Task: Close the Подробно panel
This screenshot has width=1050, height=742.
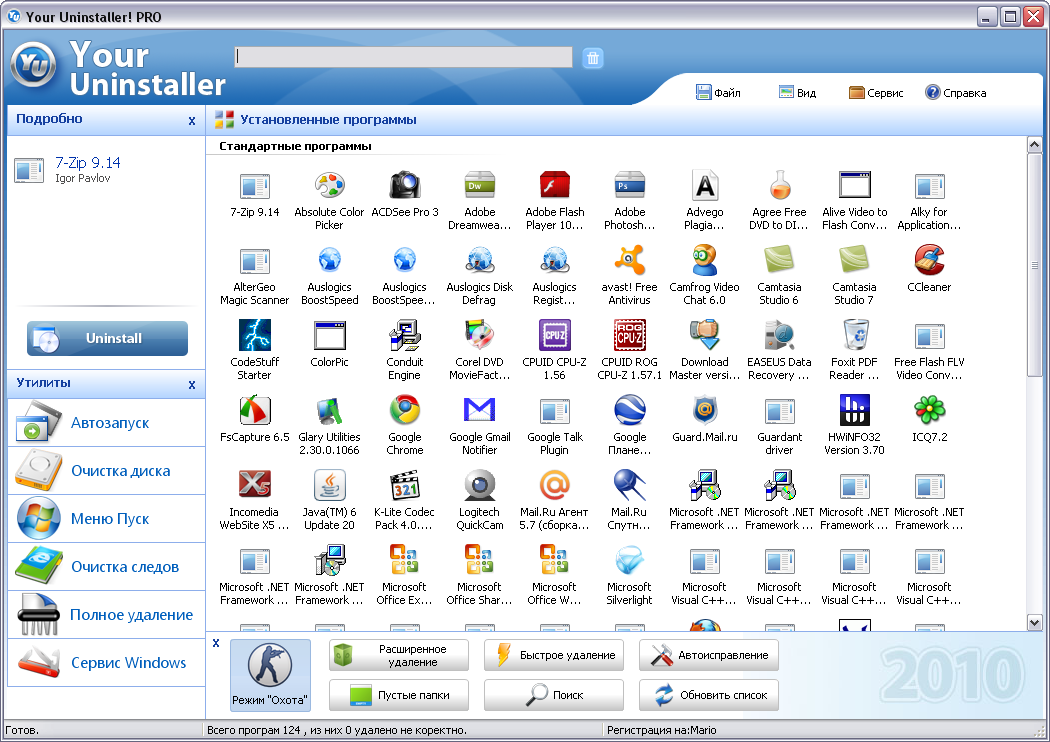Action: tap(192, 121)
